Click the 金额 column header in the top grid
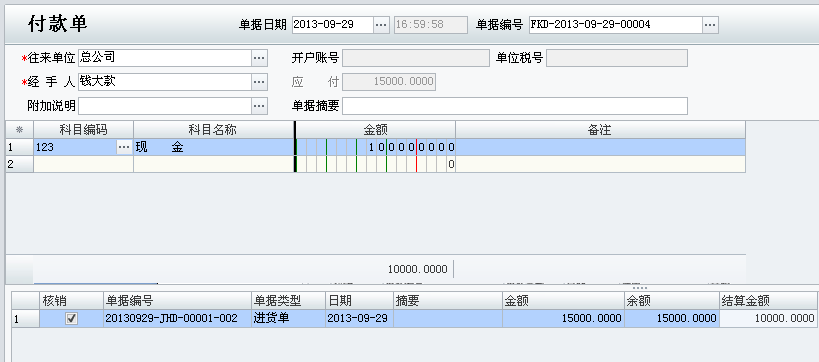The height and width of the screenshot is (362, 819). tap(376, 130)
